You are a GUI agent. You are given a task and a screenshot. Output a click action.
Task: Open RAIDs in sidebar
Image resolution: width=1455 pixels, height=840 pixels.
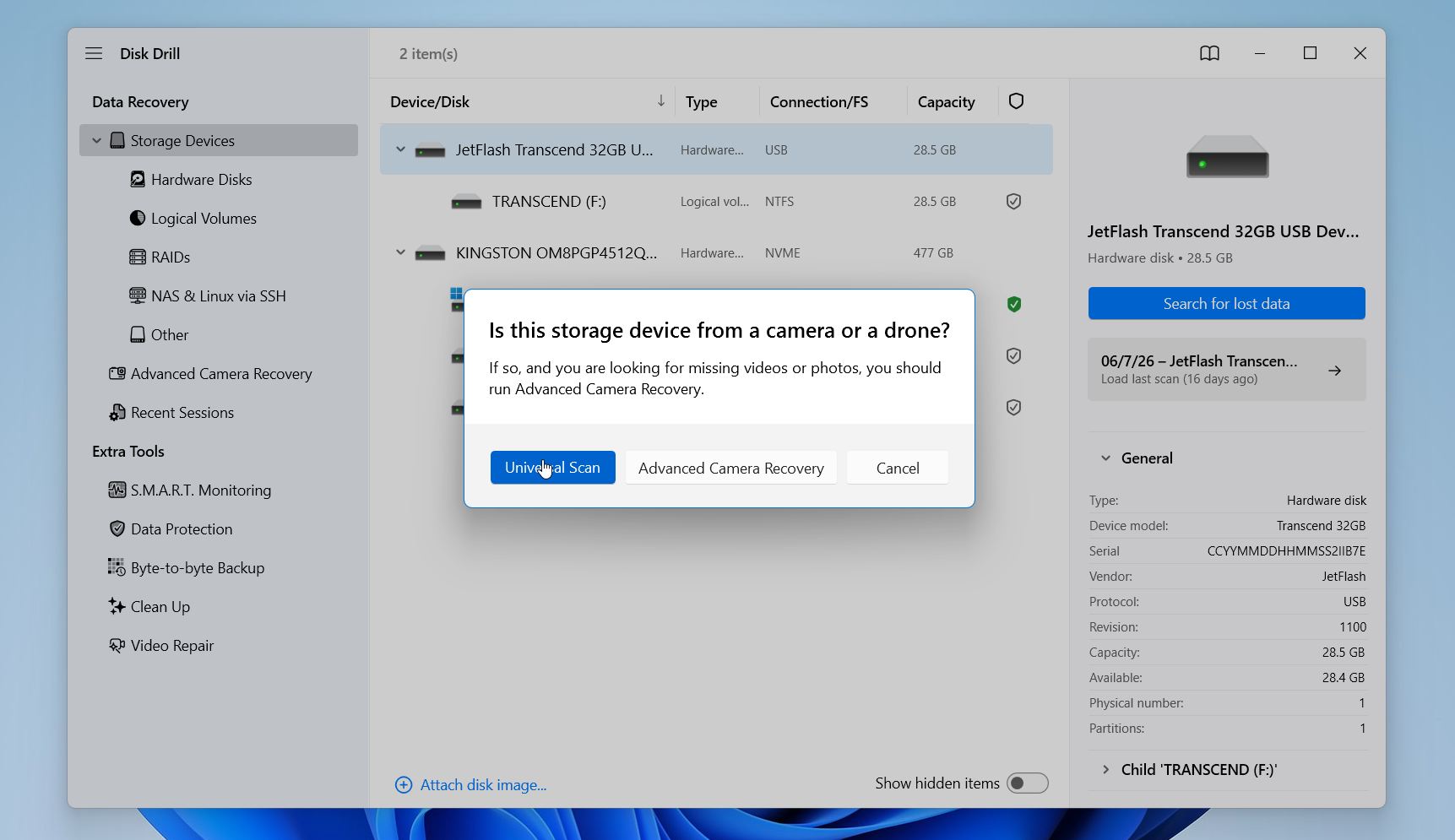click(x=171, y=257)
